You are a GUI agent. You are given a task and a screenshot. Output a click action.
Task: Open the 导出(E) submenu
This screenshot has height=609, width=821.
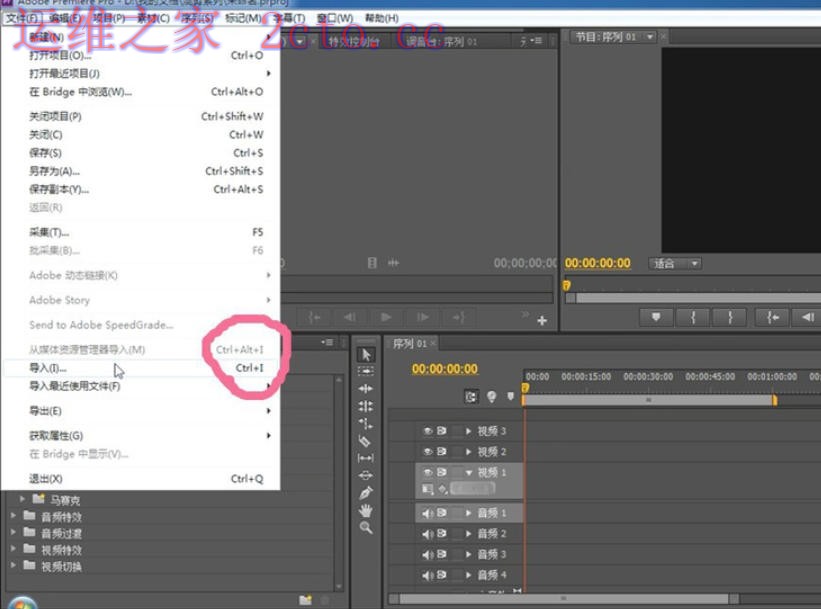(x=141, y=411)
